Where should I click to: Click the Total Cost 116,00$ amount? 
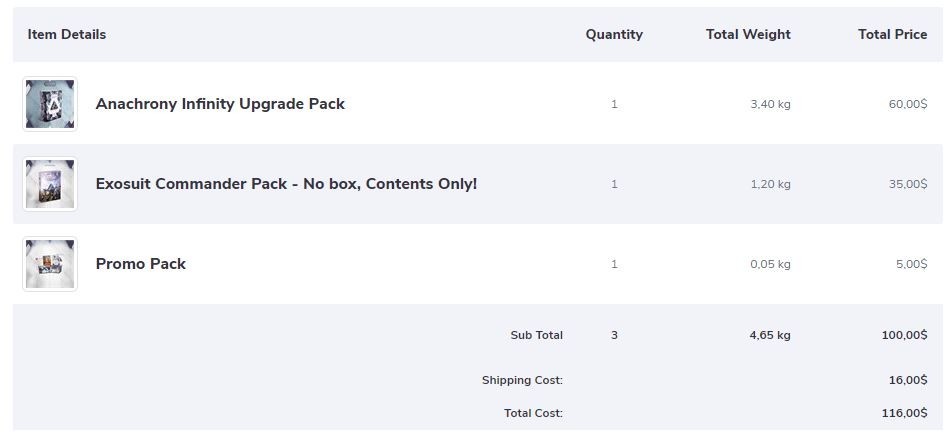pos(904,413)
